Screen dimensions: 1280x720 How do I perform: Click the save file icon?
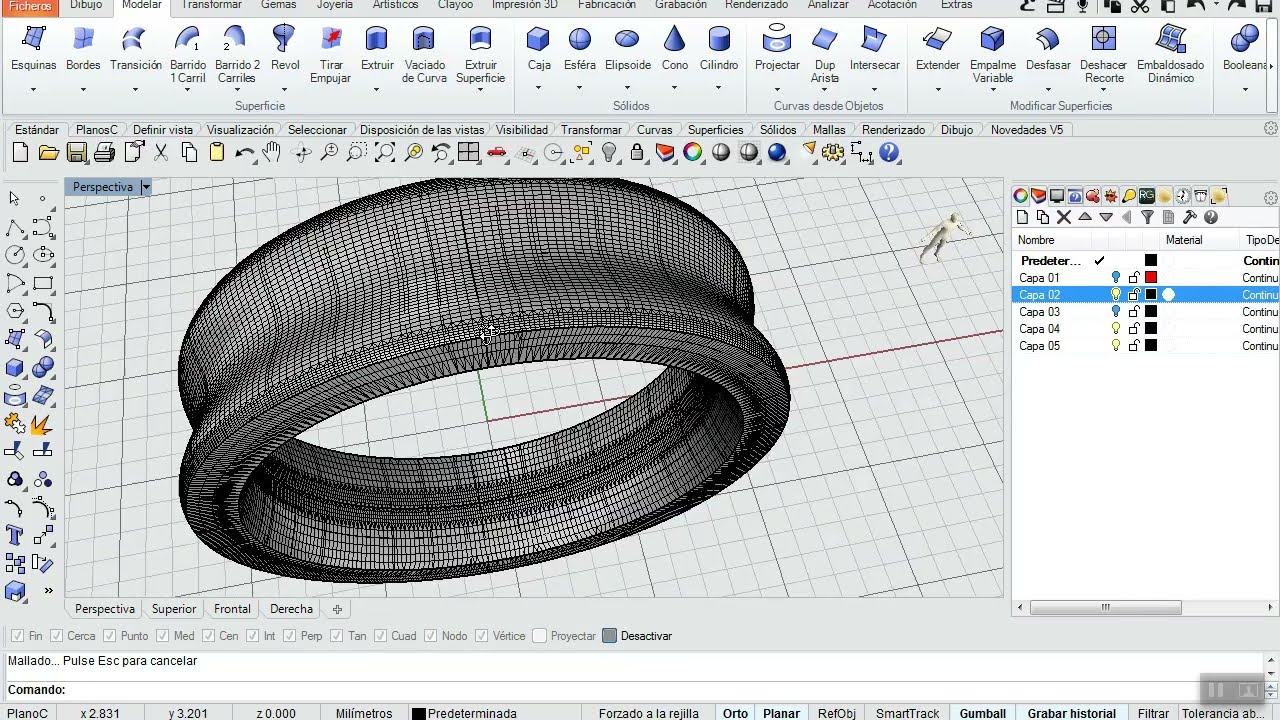[x=76, y=153]
